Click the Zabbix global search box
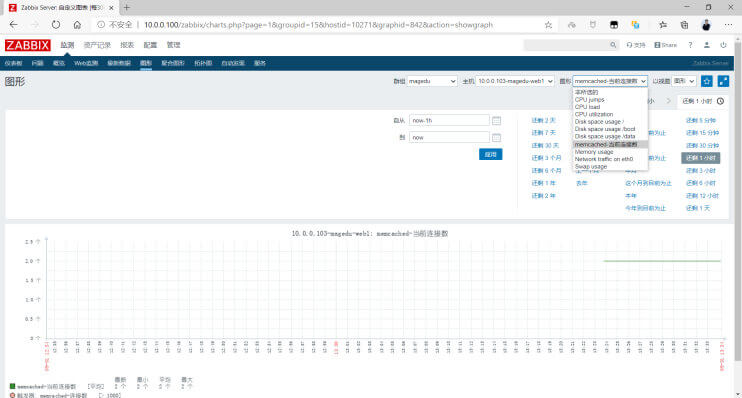The image size is (742, 398). click(x=571, y=45)
